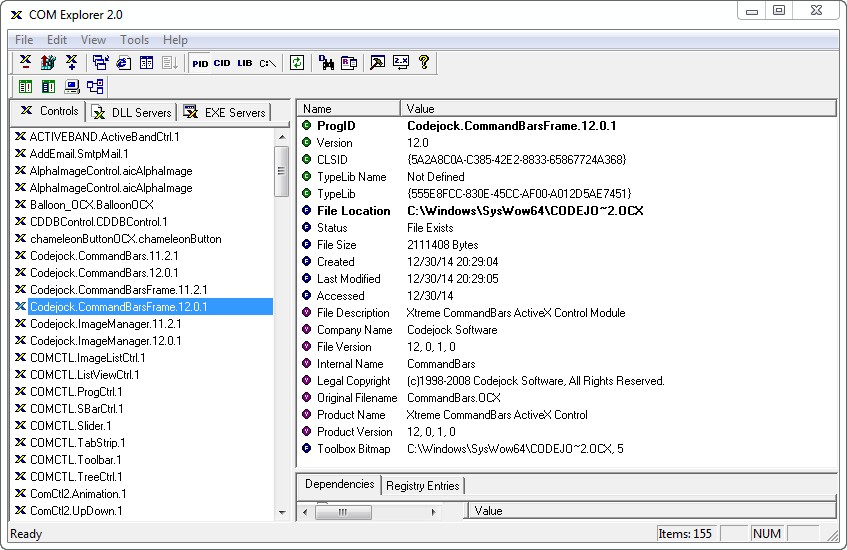This screenshot has height=550, width=847.
Task: Open the Tools menu
Action: pos(135,40)
